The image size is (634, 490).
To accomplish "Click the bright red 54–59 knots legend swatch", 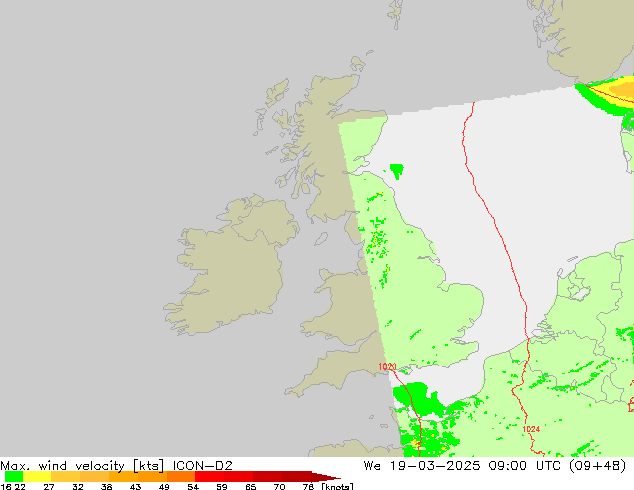I will pos(209,477).
